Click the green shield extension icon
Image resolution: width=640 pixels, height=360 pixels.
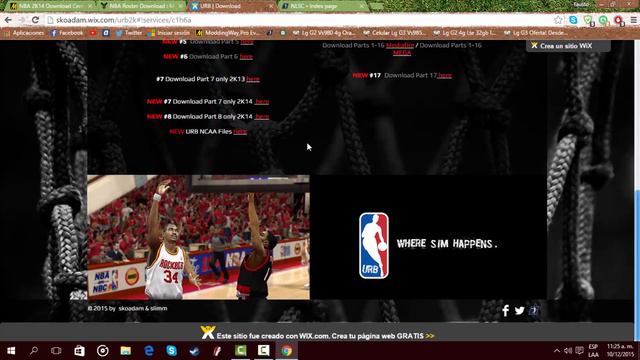coord(588,20)
